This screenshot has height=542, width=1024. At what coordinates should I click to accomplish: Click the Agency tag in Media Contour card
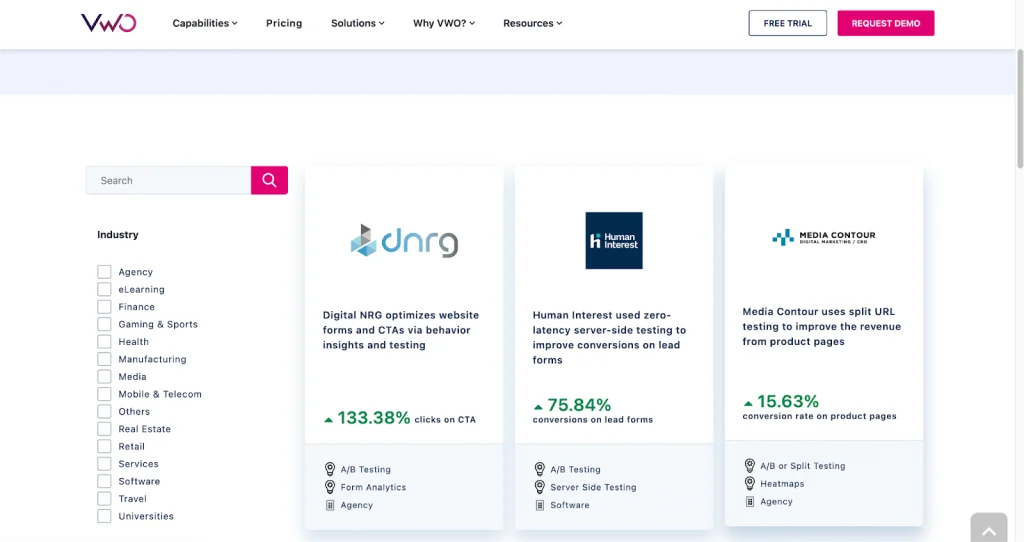[x=776, y=502]
